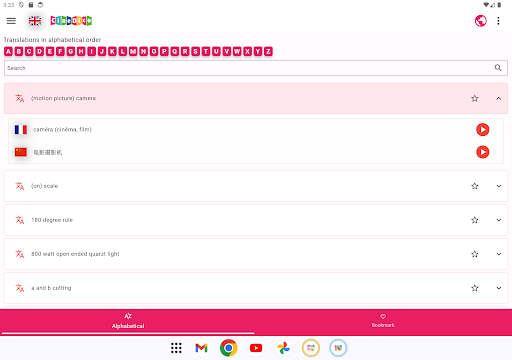Play the French camera pronunciation
Image resolution: width=512 pixels, height=360 pixels.
click(482, 130)
